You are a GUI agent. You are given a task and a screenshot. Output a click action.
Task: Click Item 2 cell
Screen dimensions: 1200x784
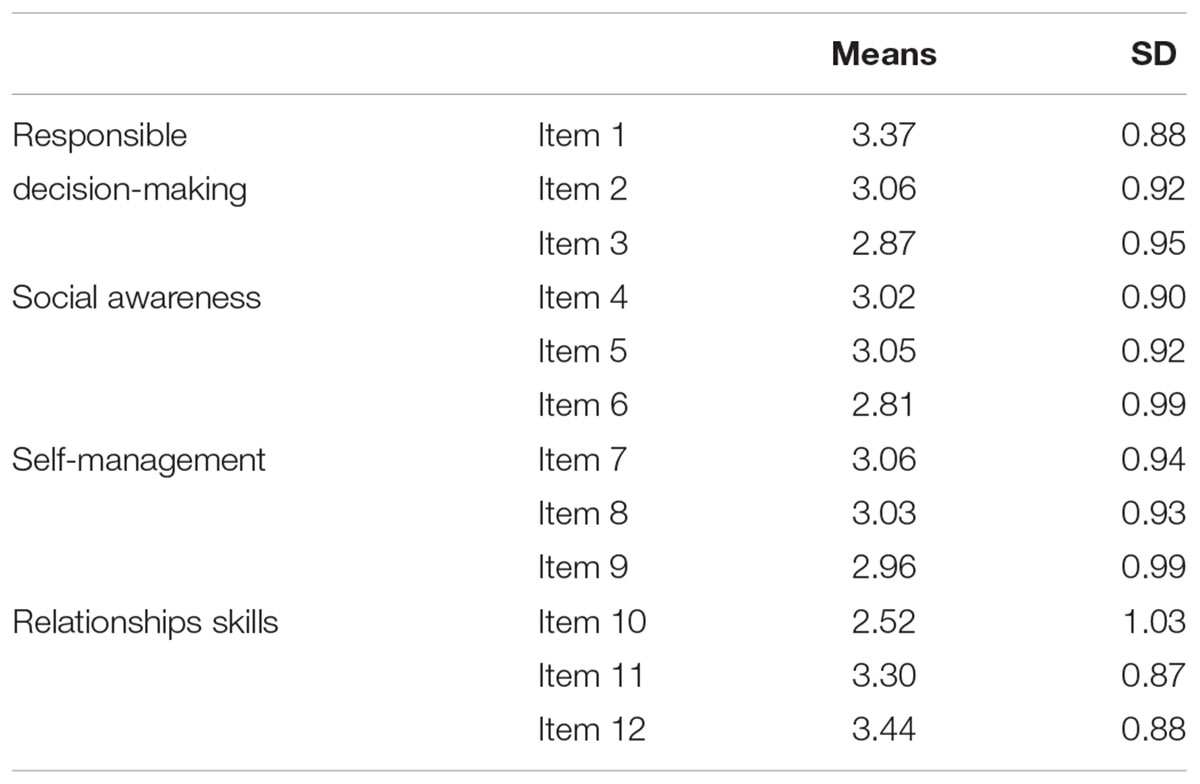(x=582, y=190)
